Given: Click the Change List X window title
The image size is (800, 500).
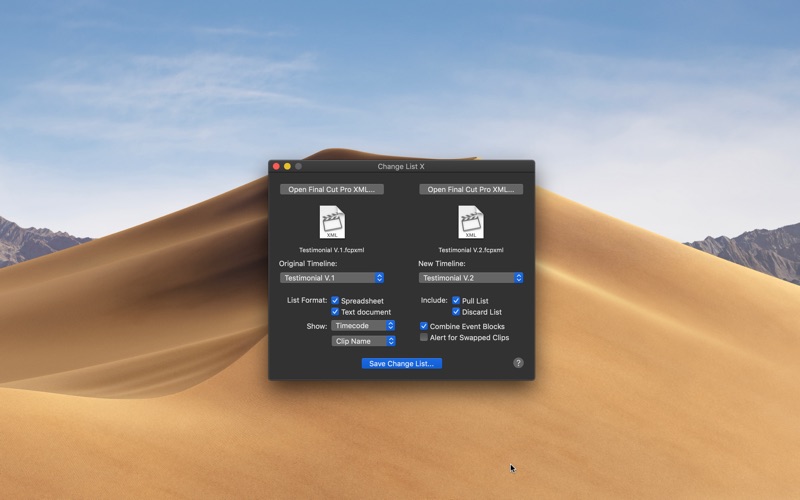Looking at the screenshot, I should (x=401, y=166).
